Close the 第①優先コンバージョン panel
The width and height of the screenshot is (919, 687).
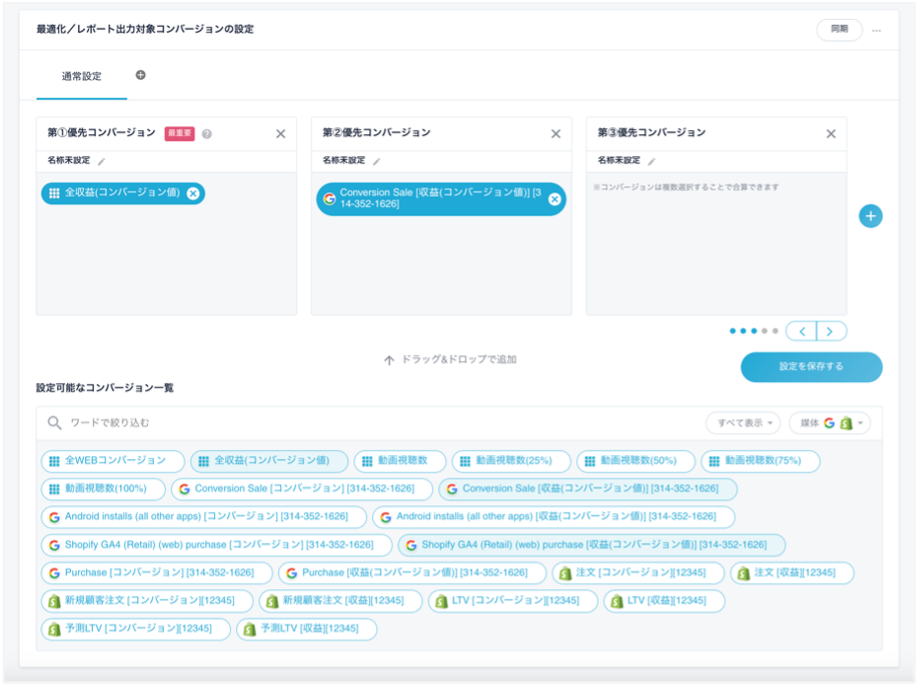[281, 134]
